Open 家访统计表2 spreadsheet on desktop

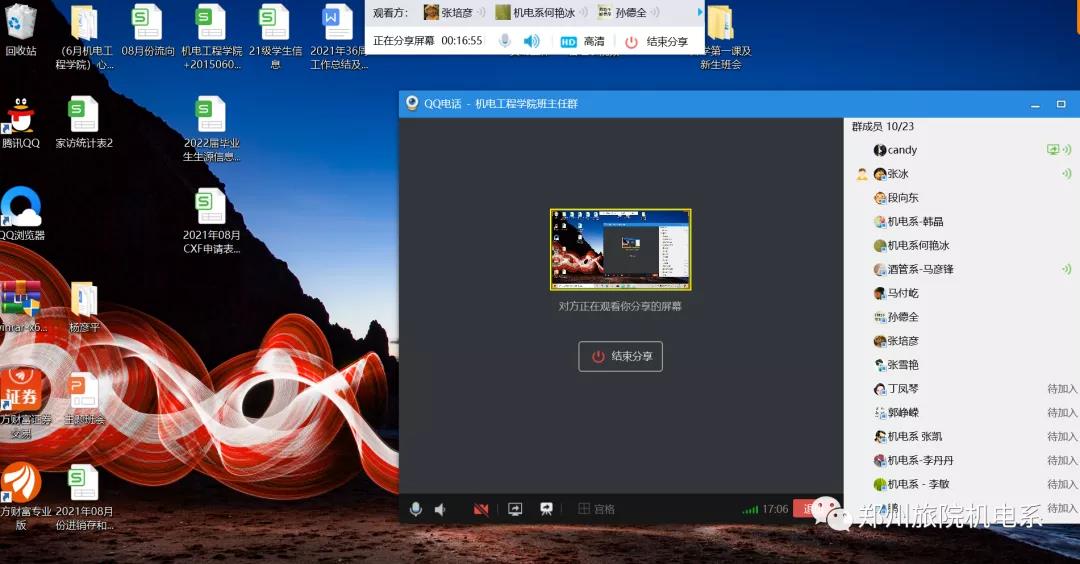(83, 124)
